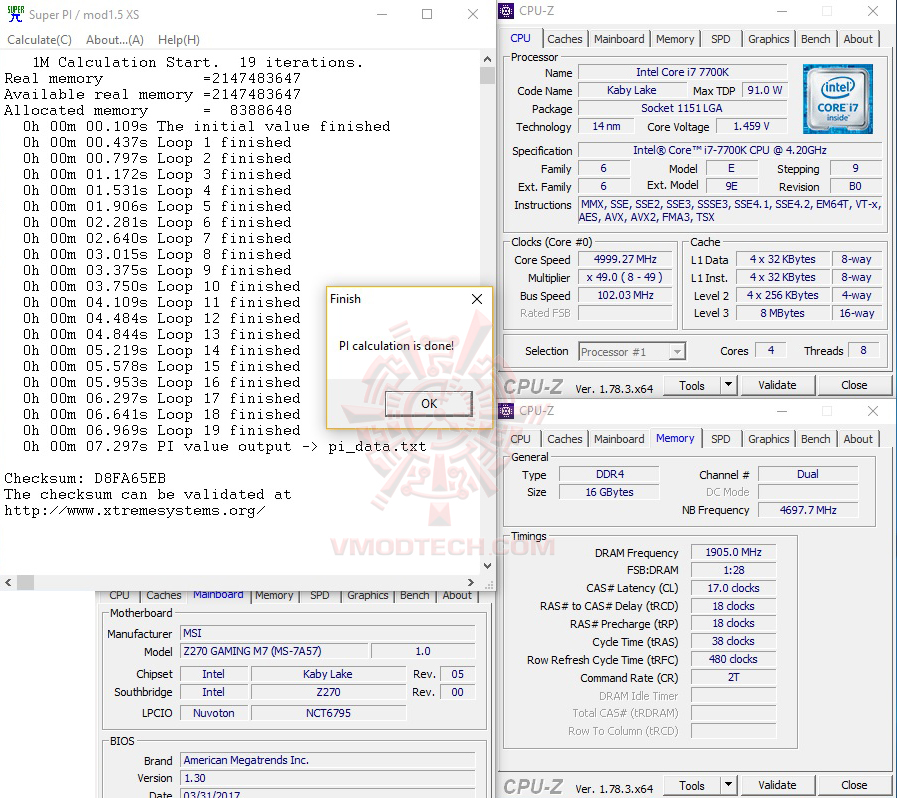The height and width of the screenshot is (798, 897).
Task: Open the Help menu in Super PI
Action: [178, 40]
